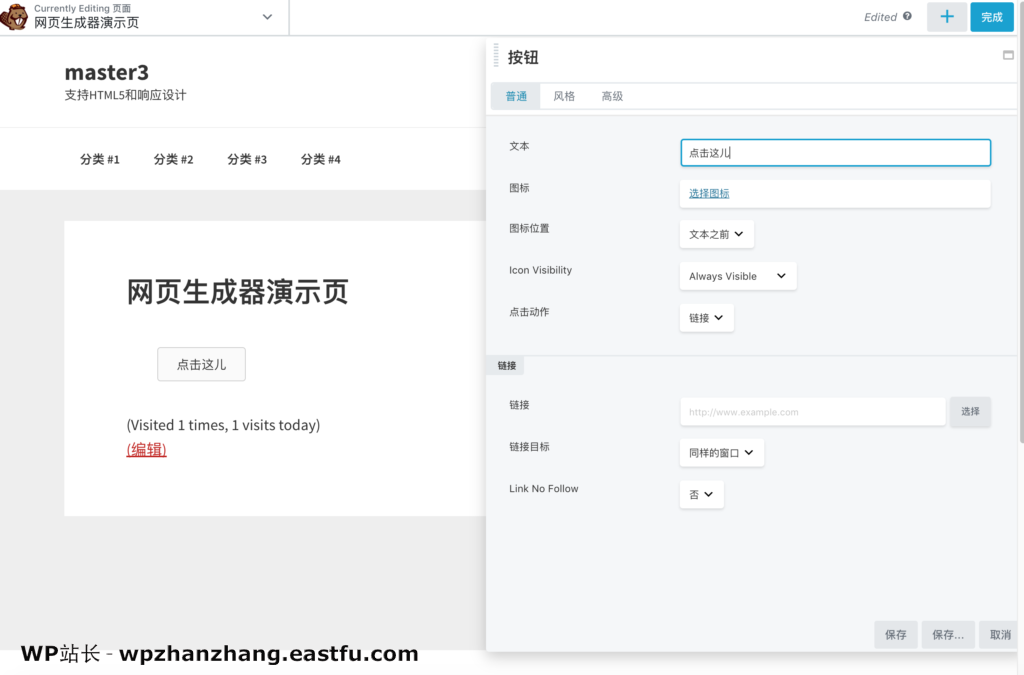
Task: Open the content panel with the plus icon
Action: [x=947, y=17]
